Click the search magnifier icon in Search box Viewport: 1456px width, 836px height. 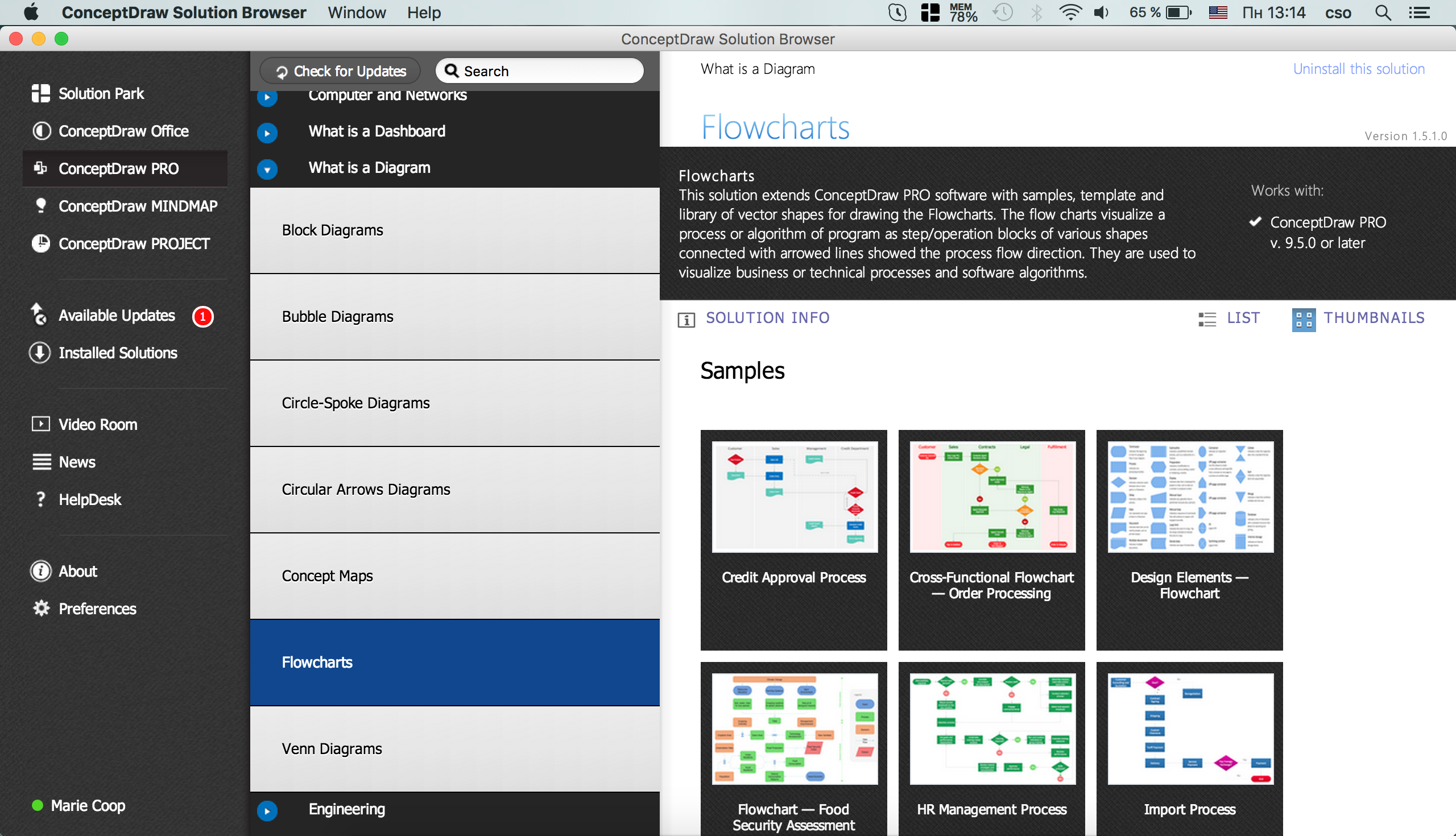click(452, 71)
